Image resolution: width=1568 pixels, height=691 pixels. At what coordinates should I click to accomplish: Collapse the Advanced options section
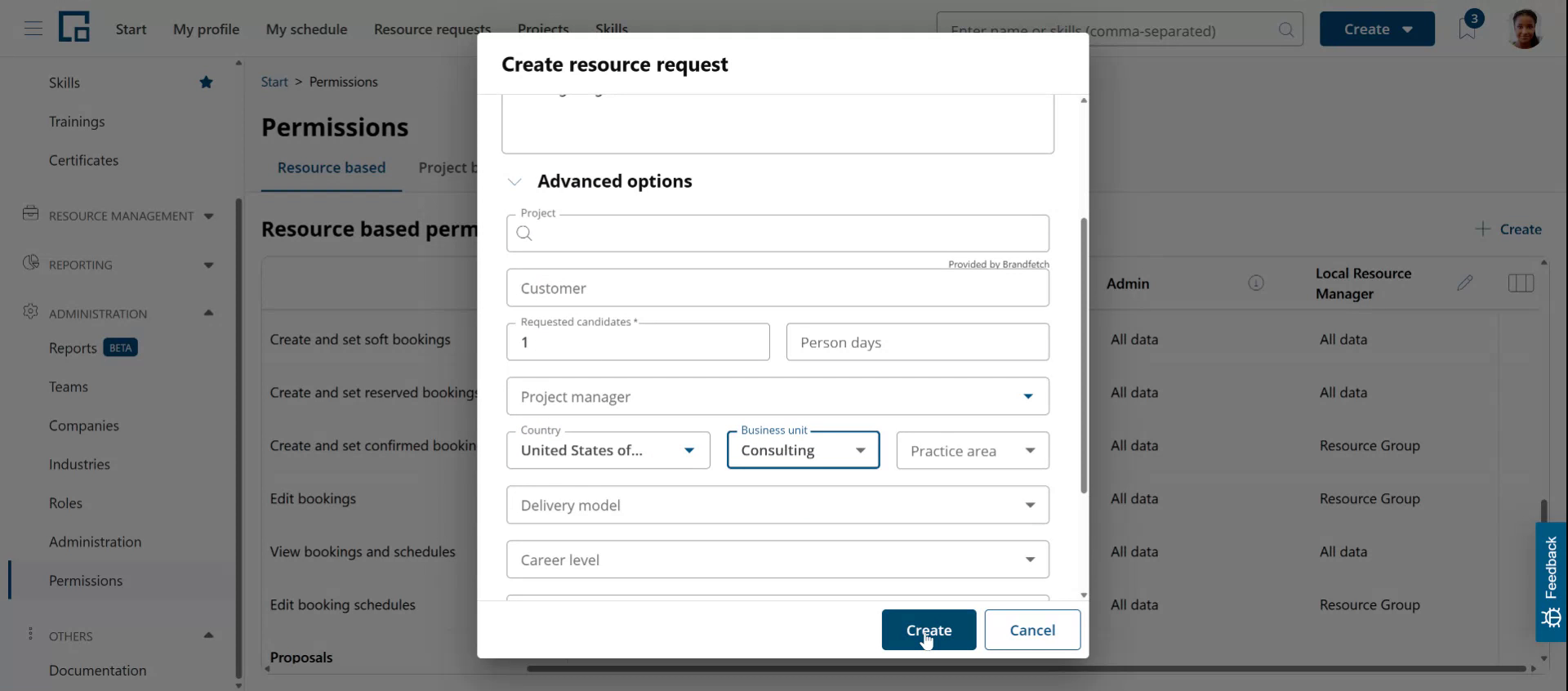pyautogui.click(x=514, y=181)
